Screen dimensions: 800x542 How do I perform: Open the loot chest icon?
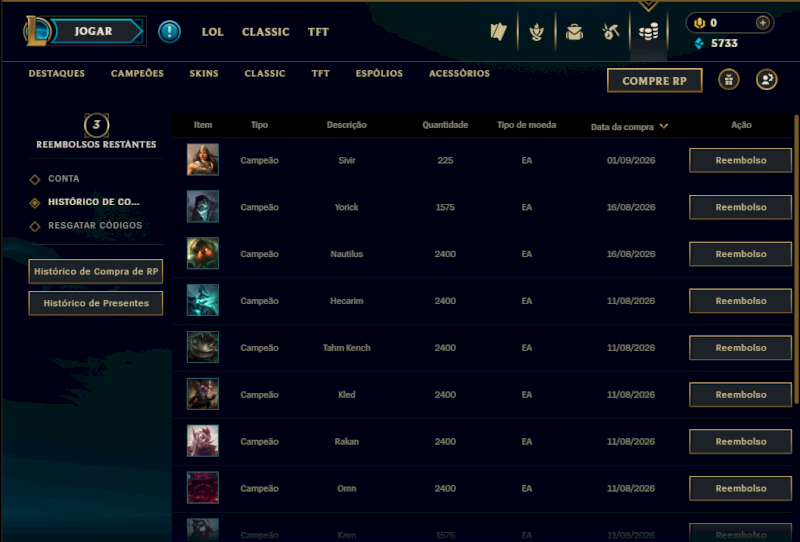point(574,32)
